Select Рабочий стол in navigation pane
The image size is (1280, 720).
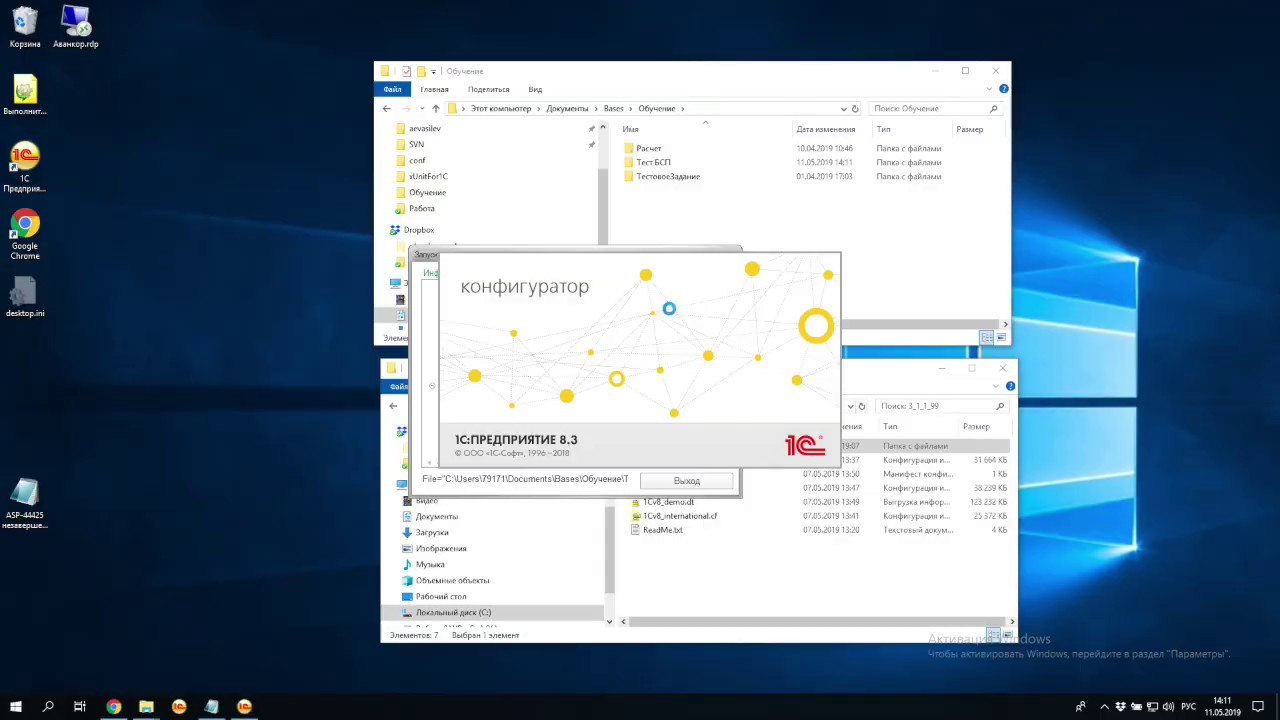tap(441, 596)
